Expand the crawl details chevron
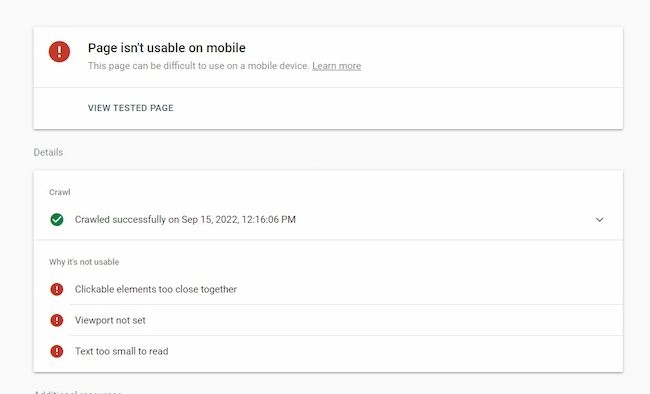The width and height of the screenshot is (650, 394). click(x=599, y=219)
